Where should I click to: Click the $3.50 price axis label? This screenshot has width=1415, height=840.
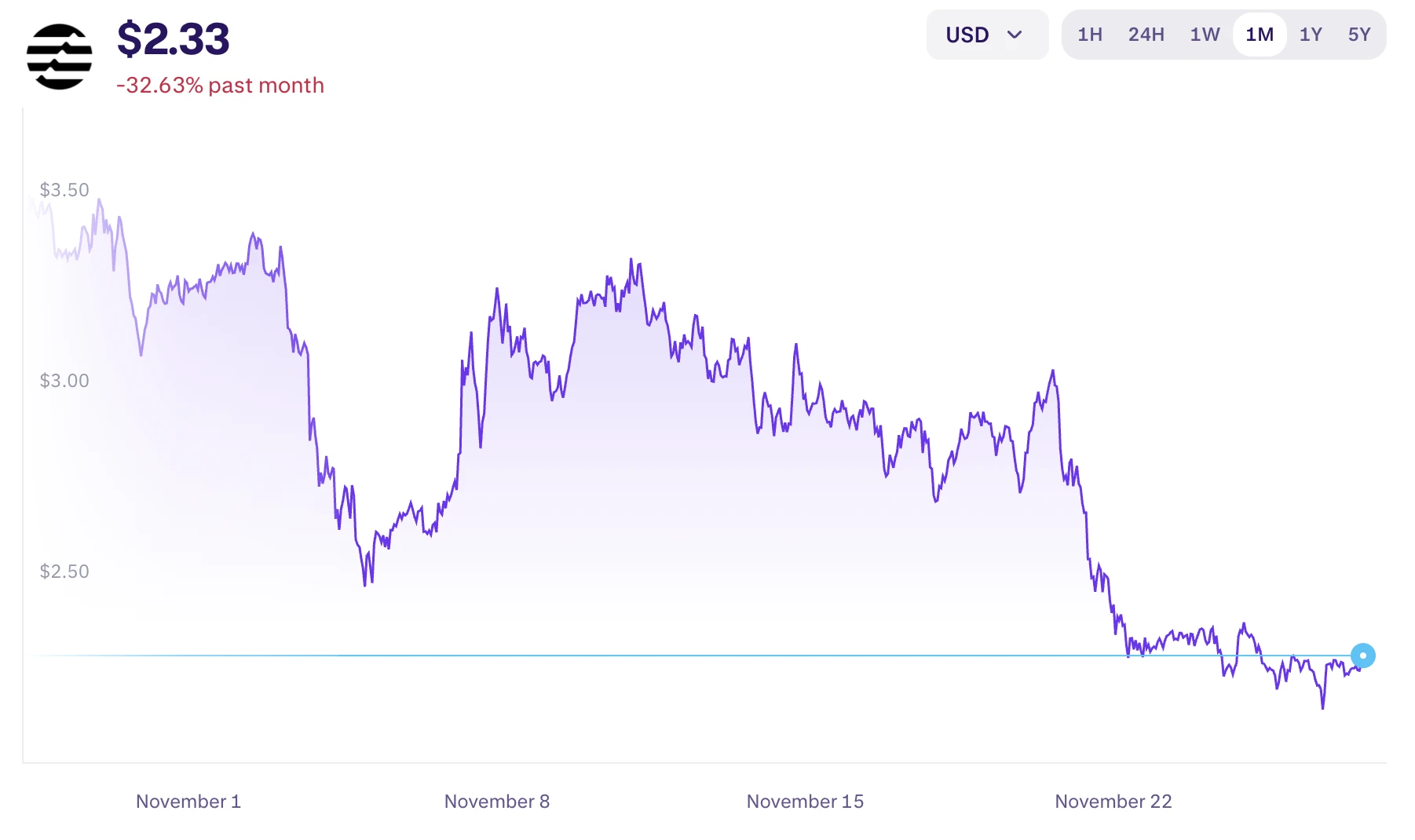(x=64, y=190)
